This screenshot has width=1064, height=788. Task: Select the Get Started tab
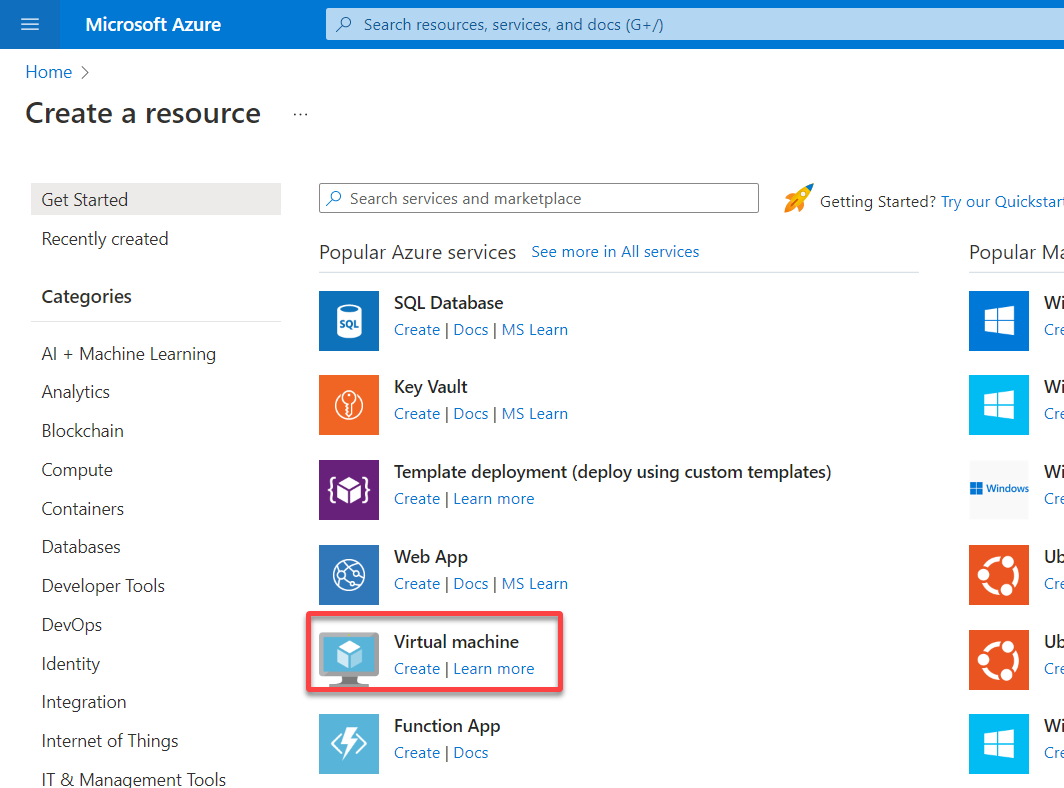(156, 200)
